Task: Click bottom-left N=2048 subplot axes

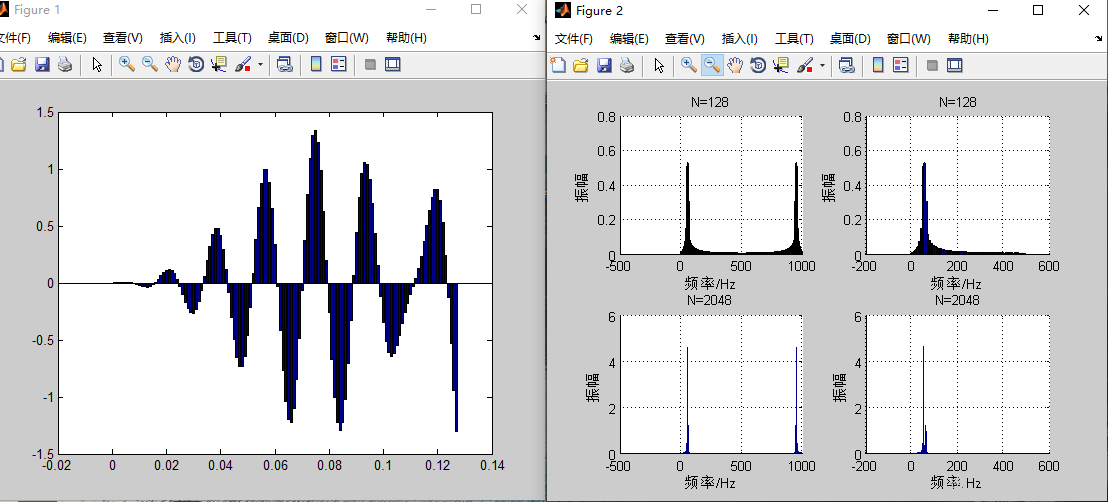Action: [711, 385]
